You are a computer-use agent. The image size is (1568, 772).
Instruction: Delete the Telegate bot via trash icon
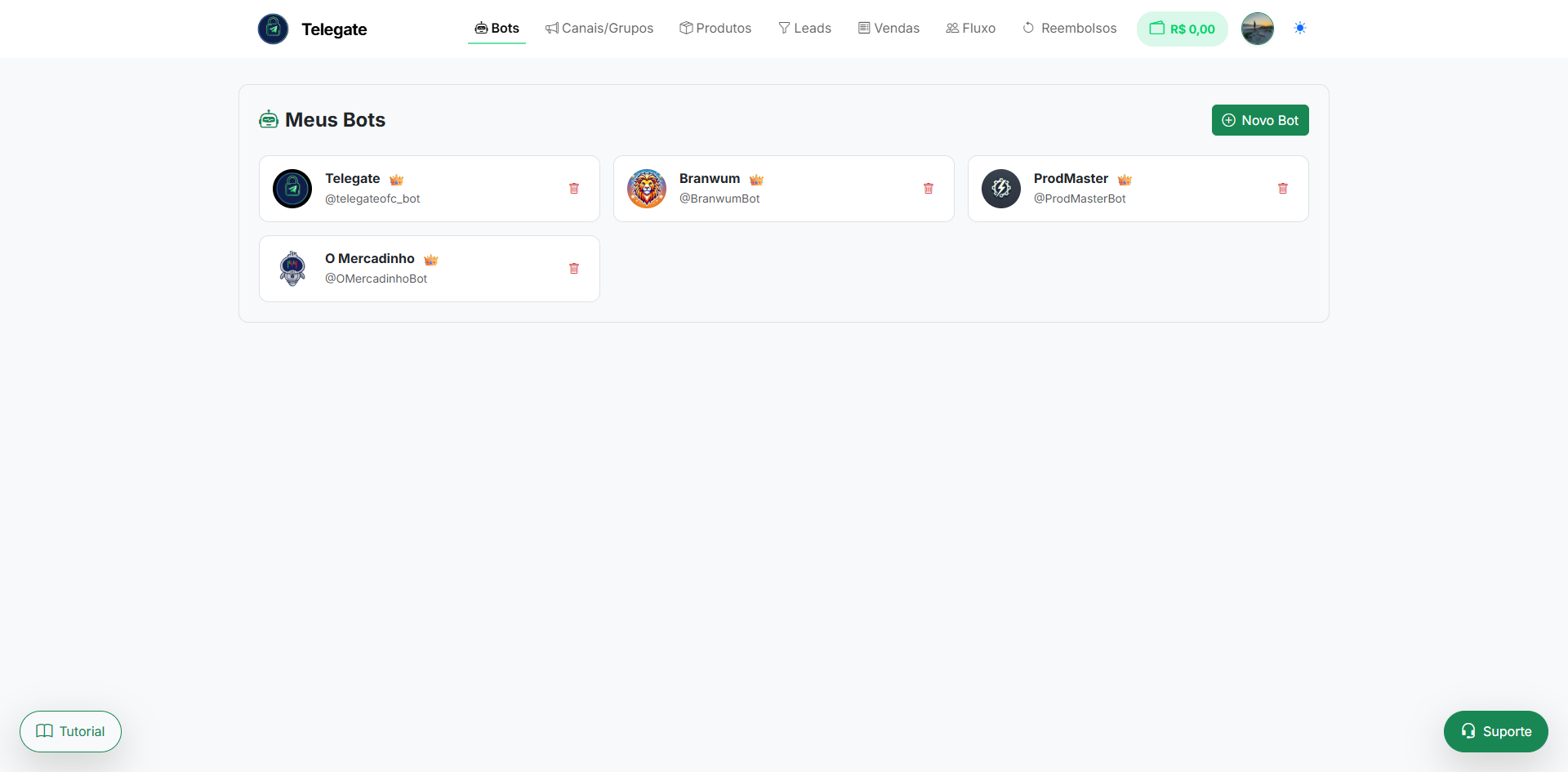tap(574, 188)
